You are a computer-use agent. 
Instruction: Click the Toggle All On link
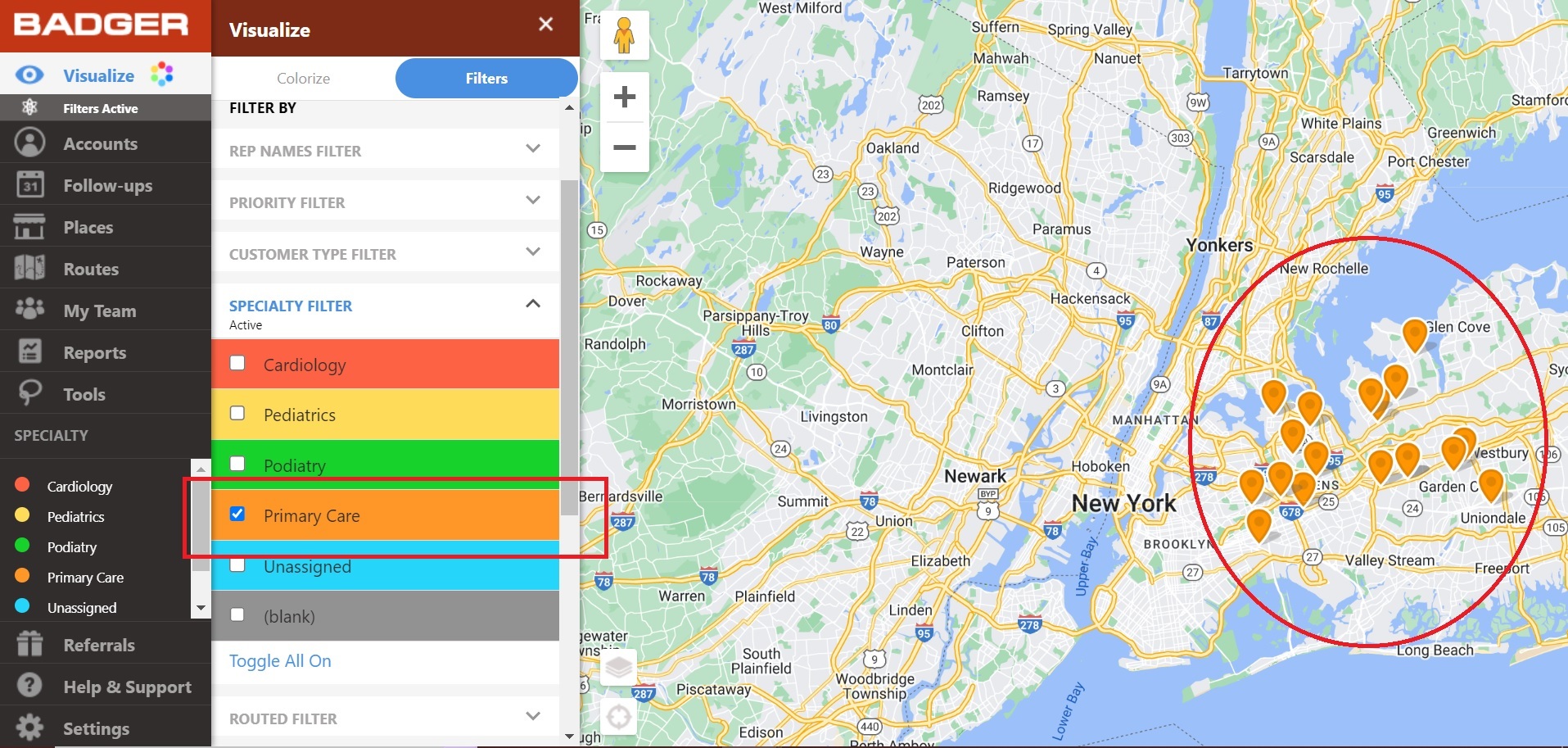tap(280, 661)
